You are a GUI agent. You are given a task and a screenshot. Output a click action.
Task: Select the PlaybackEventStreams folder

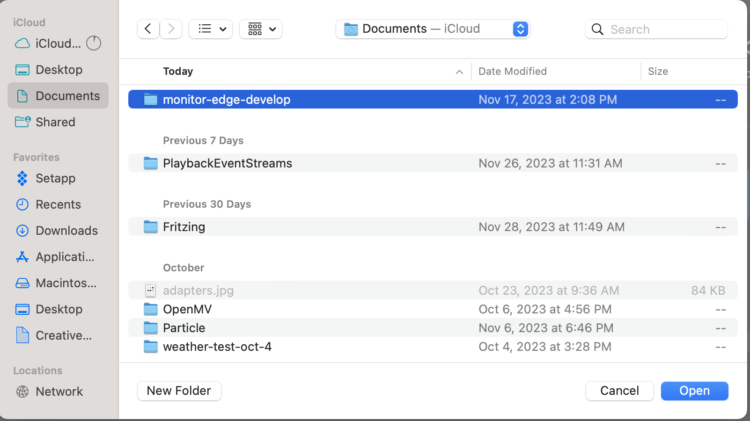227,163
